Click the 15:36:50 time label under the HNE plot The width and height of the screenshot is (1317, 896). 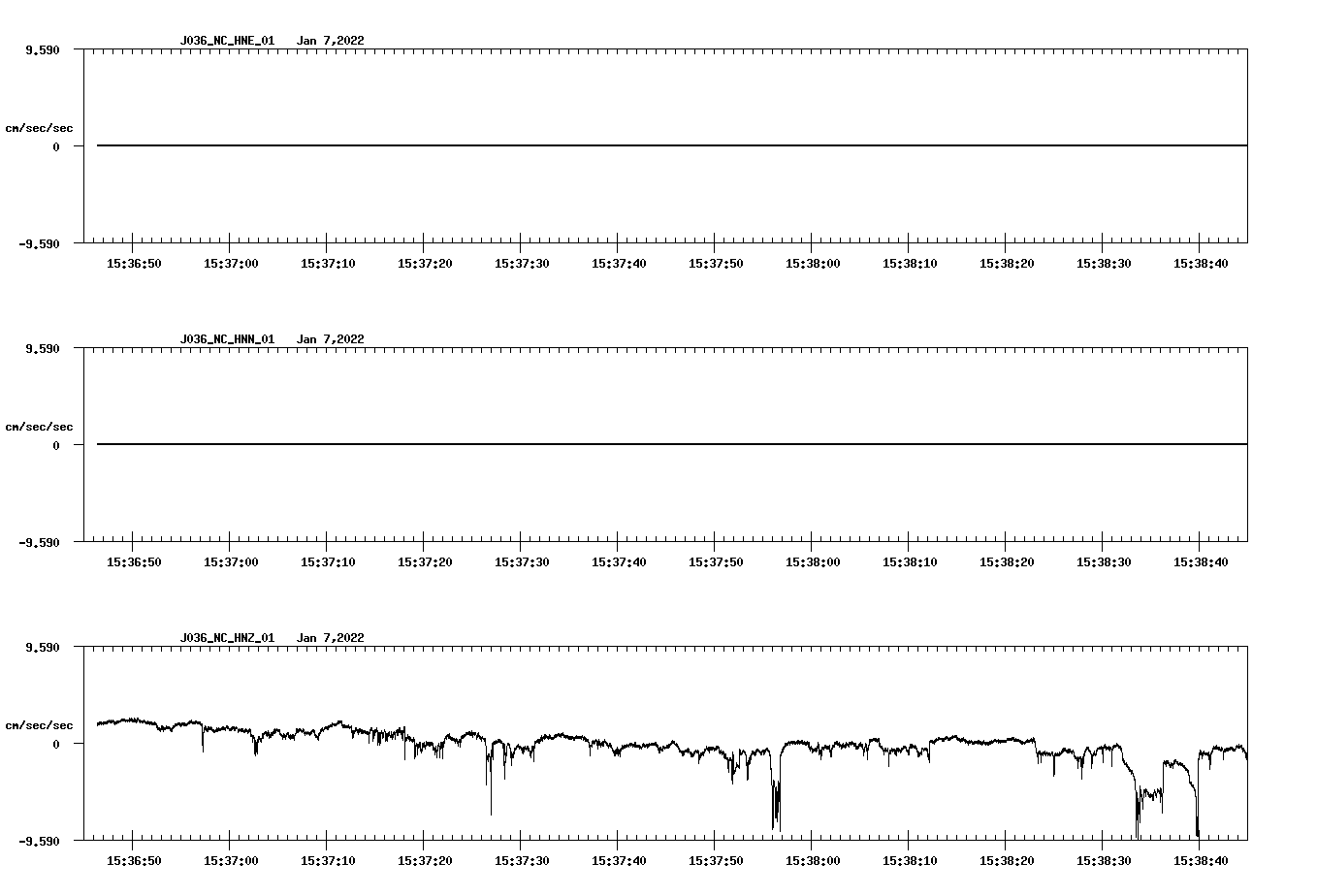point(134,264)
